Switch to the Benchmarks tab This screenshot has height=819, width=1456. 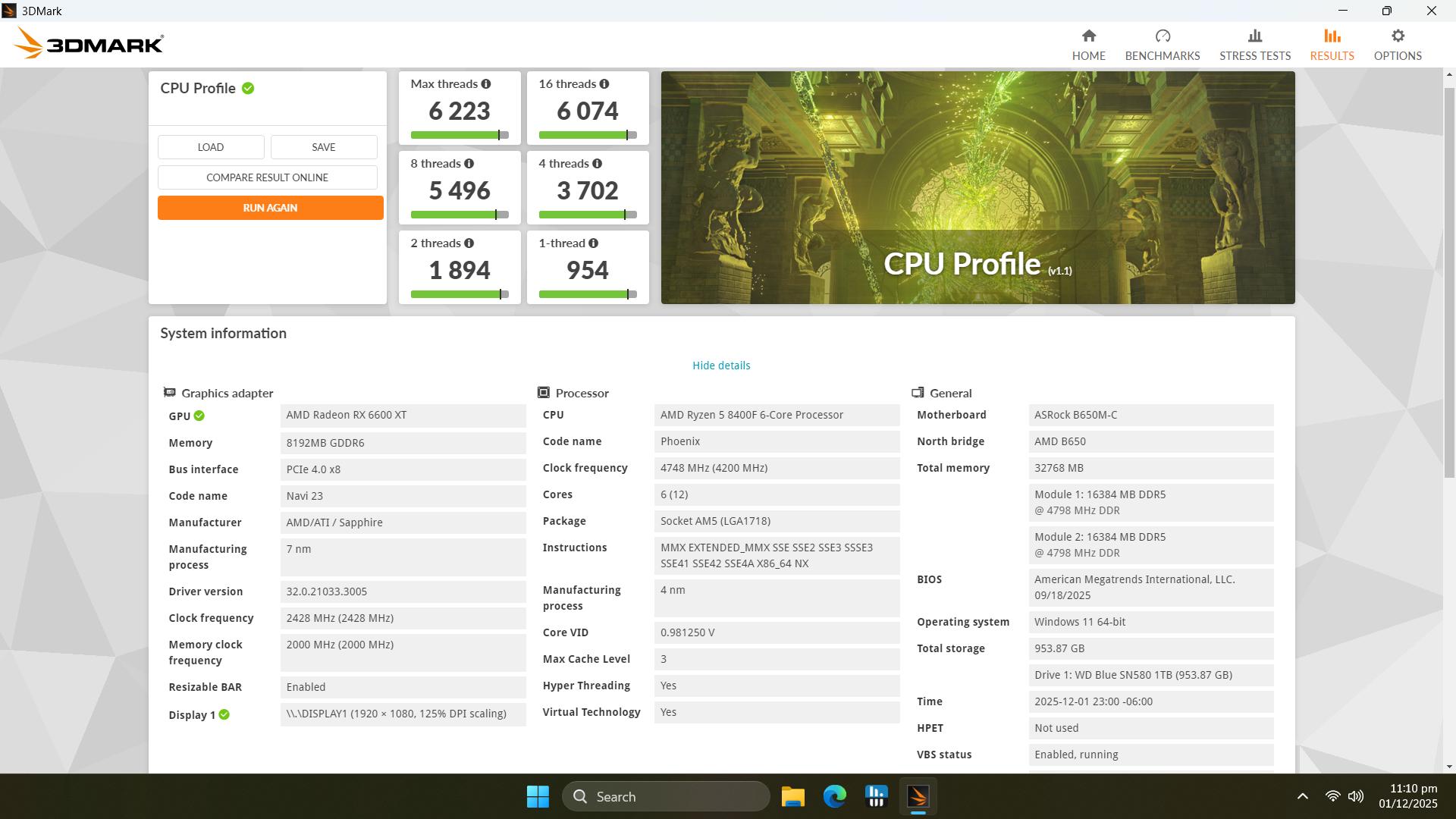click(x=1162, y=36)
